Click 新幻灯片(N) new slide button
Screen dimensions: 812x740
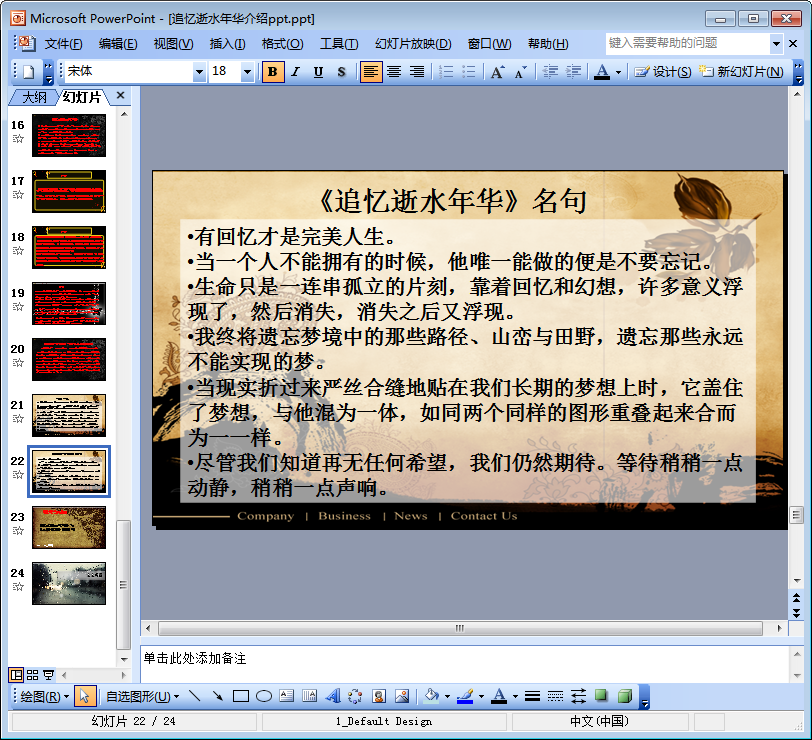click(x=741, y=71)
